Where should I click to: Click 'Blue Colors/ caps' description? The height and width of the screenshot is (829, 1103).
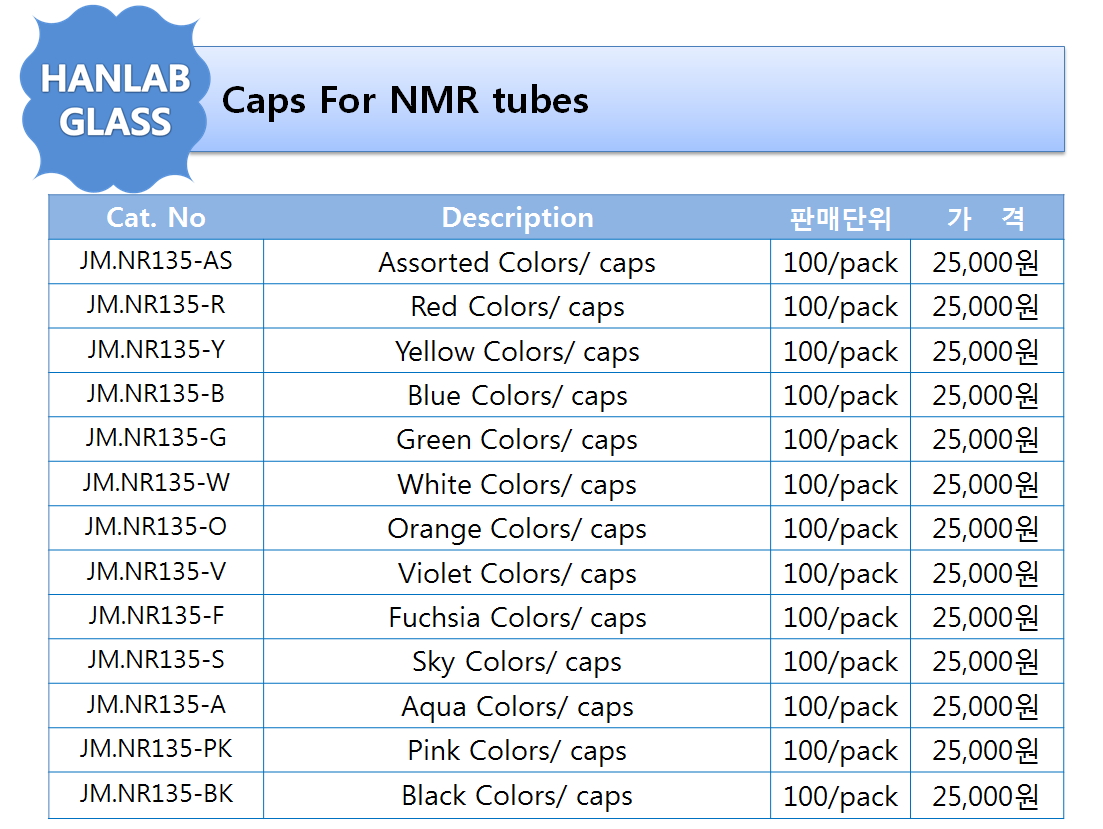(517, 396)
